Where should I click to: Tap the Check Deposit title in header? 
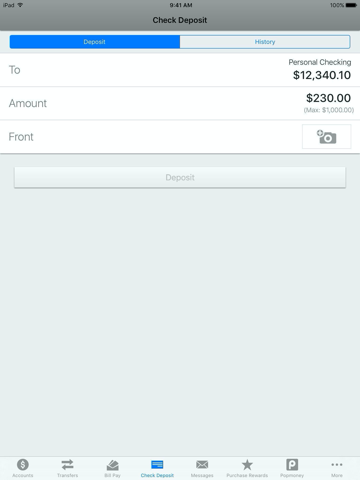pyautogui.click(x=180, y=20)
